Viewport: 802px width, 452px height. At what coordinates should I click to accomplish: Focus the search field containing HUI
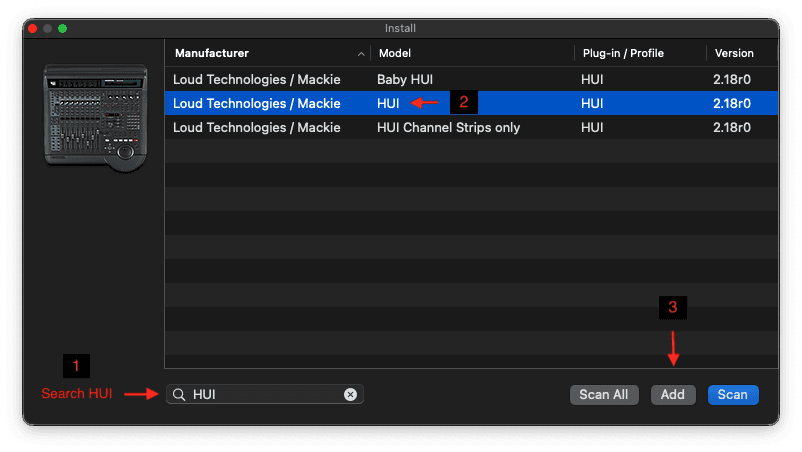pos(264,394)
